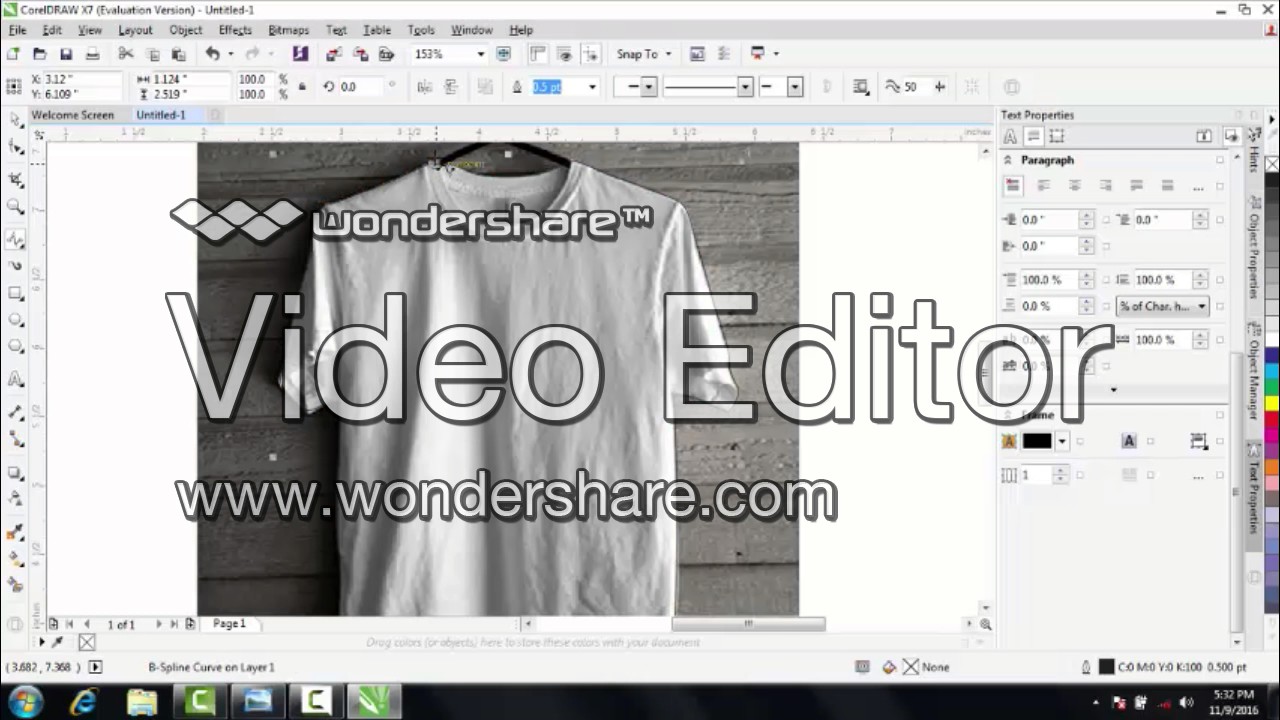The width and height of the screenshot is (1280, 720).
Task: Click the number of columns field showing 1
Action: click(x=1036, y=476)
